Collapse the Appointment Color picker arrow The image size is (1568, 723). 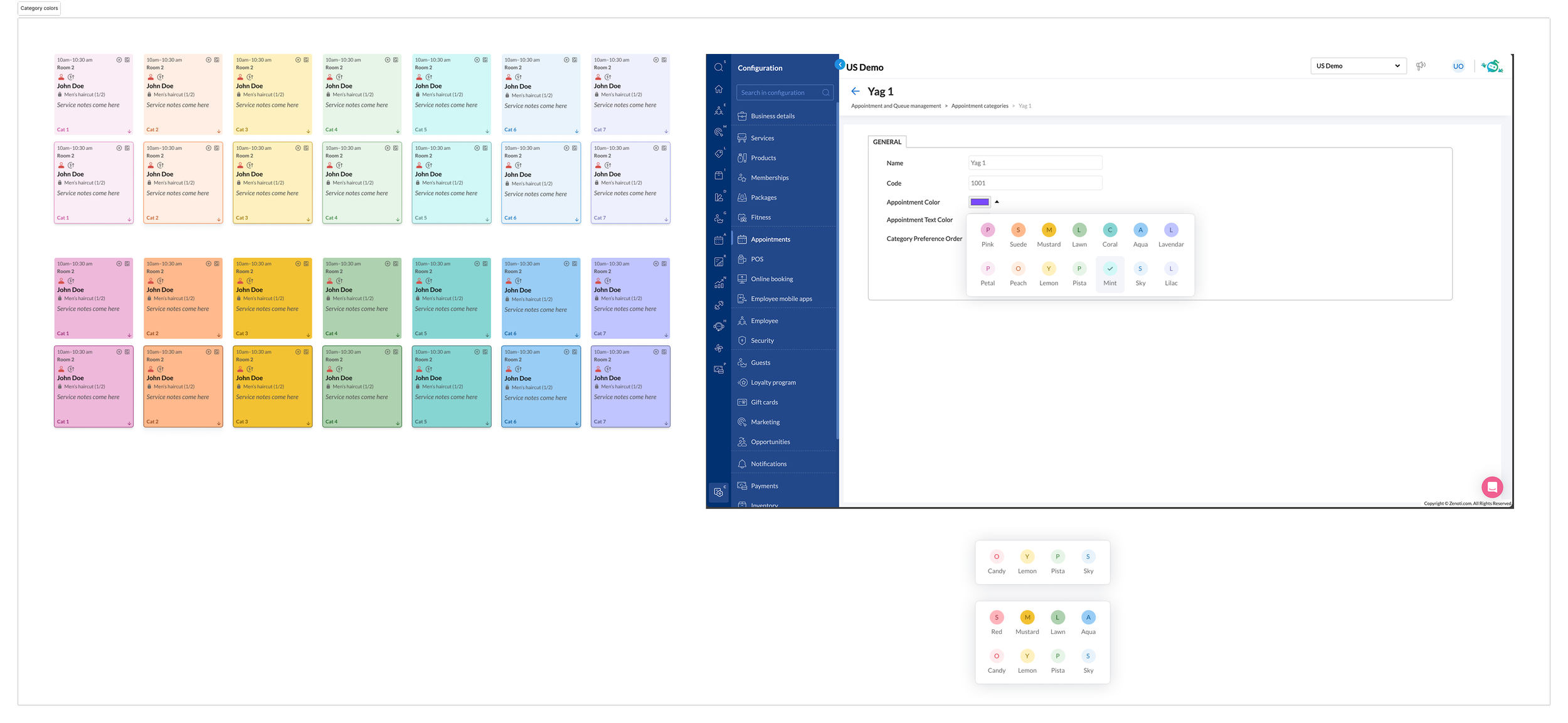[997, 202]
